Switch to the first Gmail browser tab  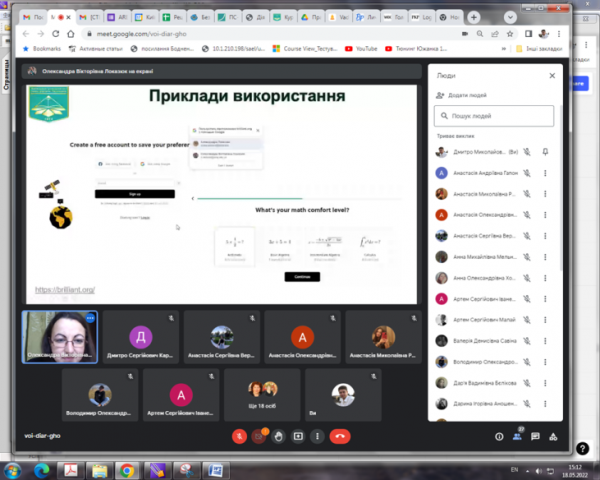point(33,17)
